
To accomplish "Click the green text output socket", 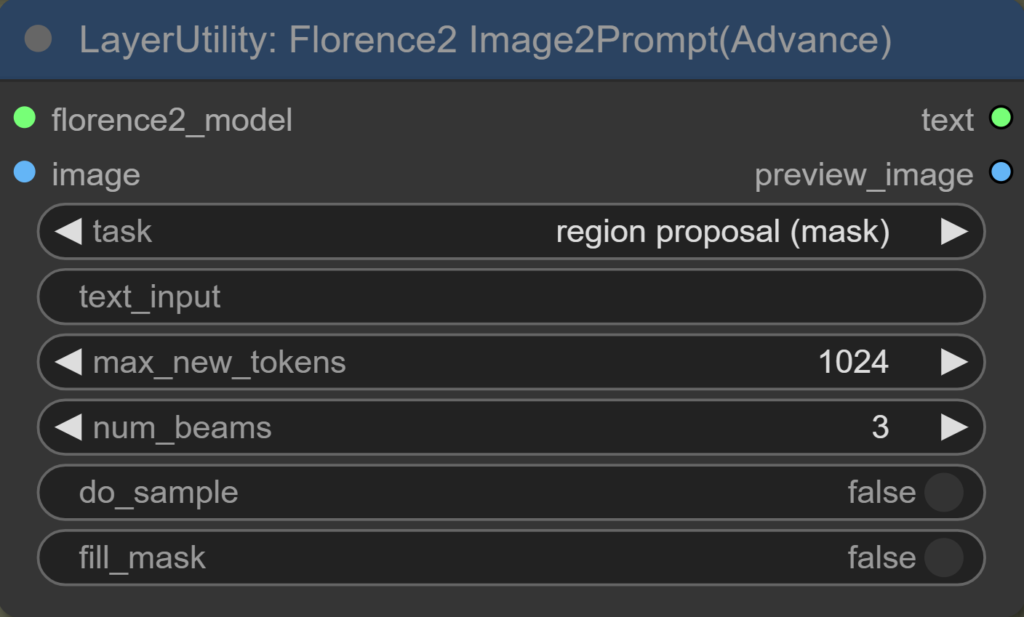I will pyautogui.click(x=1000, y=119).
